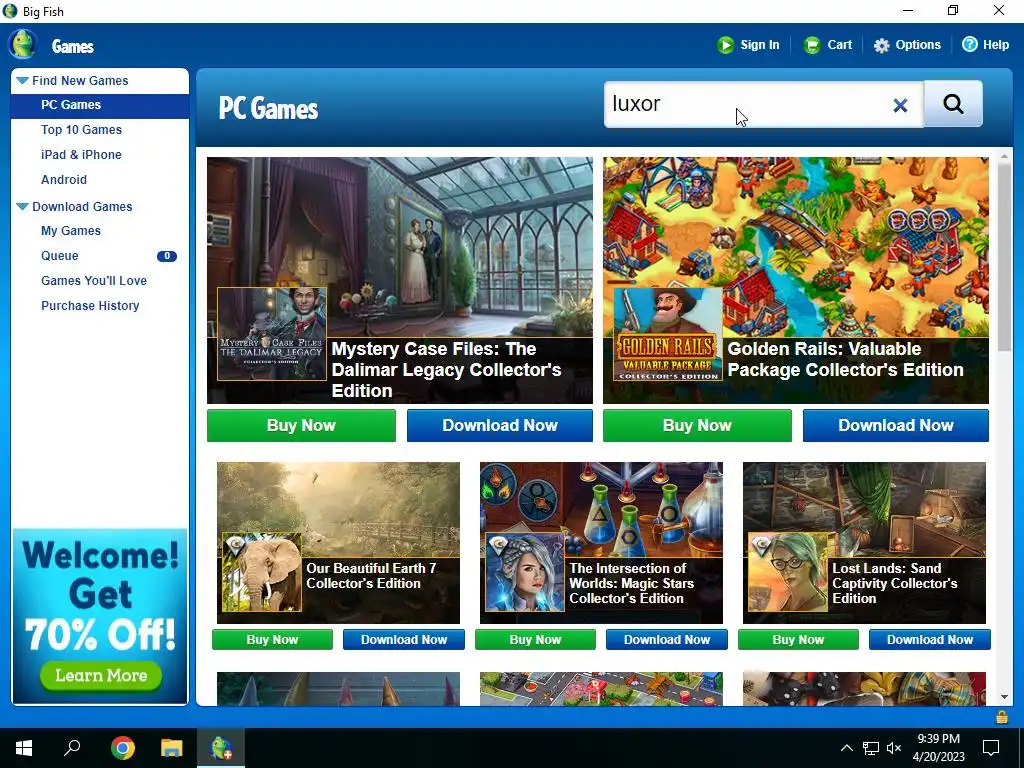The height and width of the screenshot is (768, 1024).
Task: Click the Big Fish logo in header
Action: click(23, 44)
